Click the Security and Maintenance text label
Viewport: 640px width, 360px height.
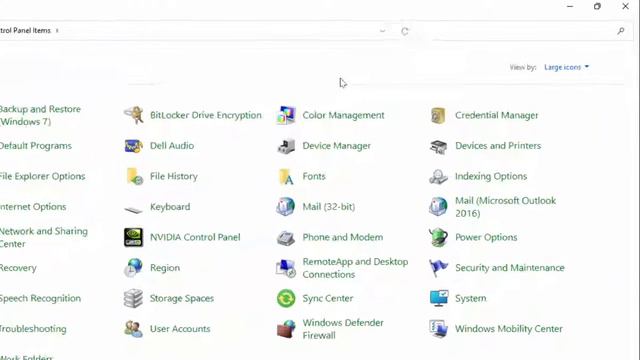[x=510, y=268]
